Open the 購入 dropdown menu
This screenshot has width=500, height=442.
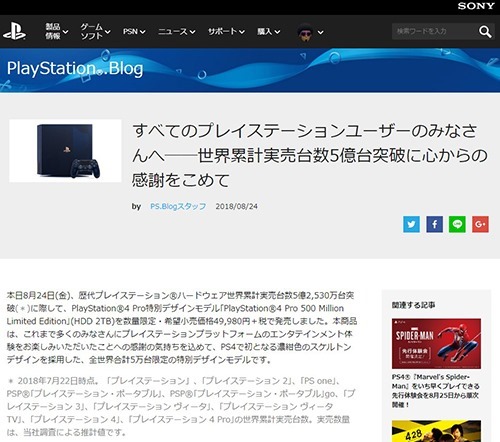(268, 32)
